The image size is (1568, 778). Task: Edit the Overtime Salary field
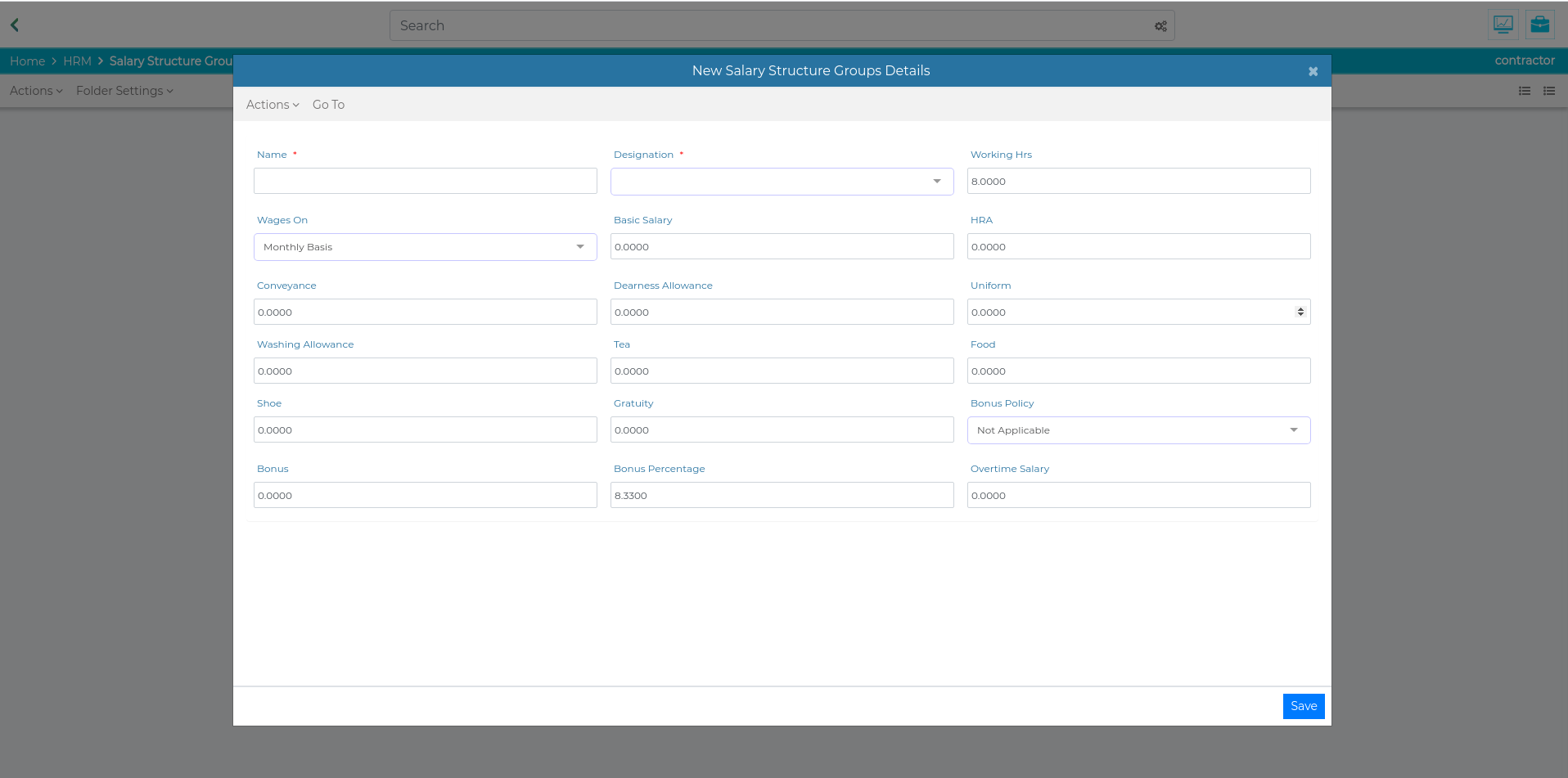coord(1139,495)
